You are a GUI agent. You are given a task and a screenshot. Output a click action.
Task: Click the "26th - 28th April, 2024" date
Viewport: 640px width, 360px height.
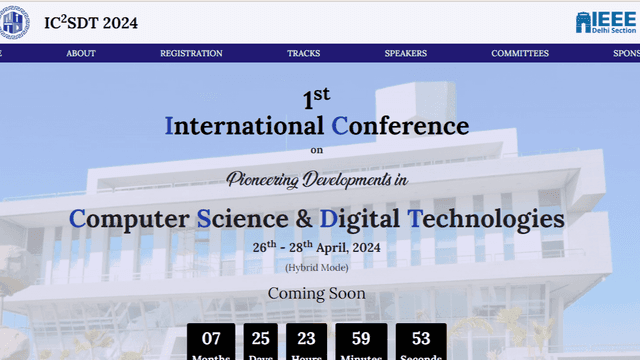tap(317, 247)
